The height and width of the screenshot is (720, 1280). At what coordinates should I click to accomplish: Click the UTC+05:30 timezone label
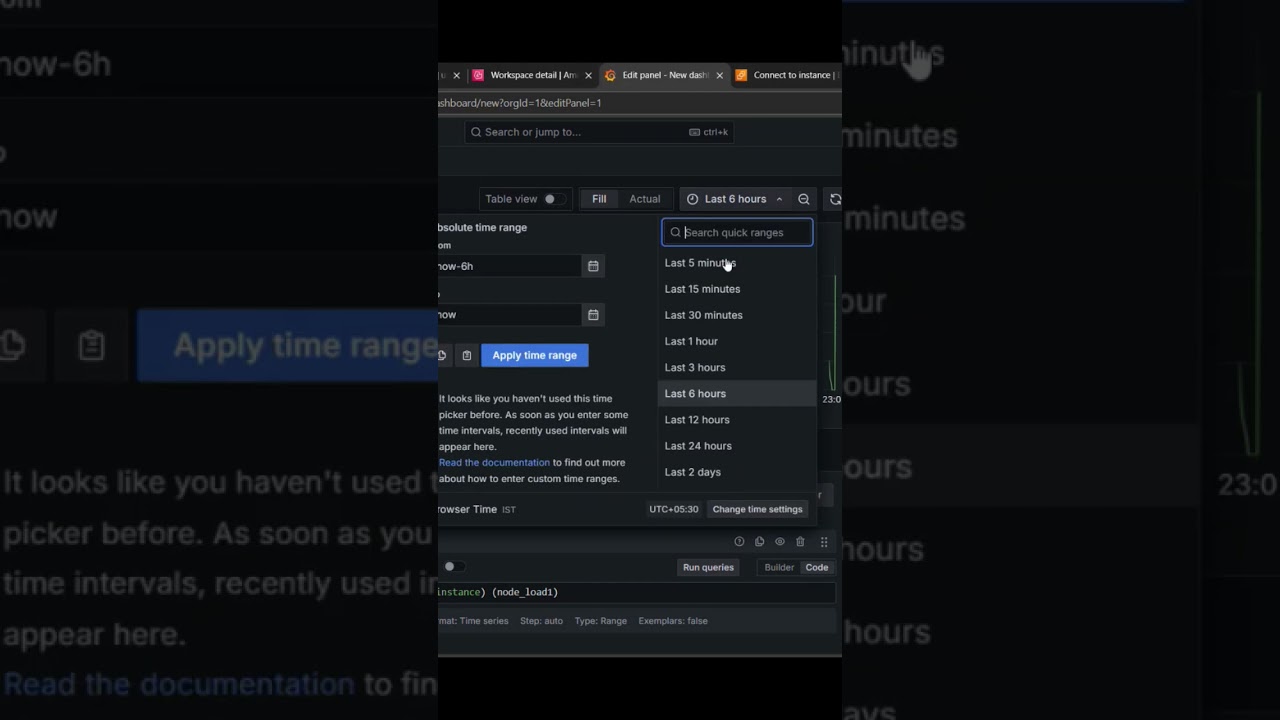(x=674, y=509)
